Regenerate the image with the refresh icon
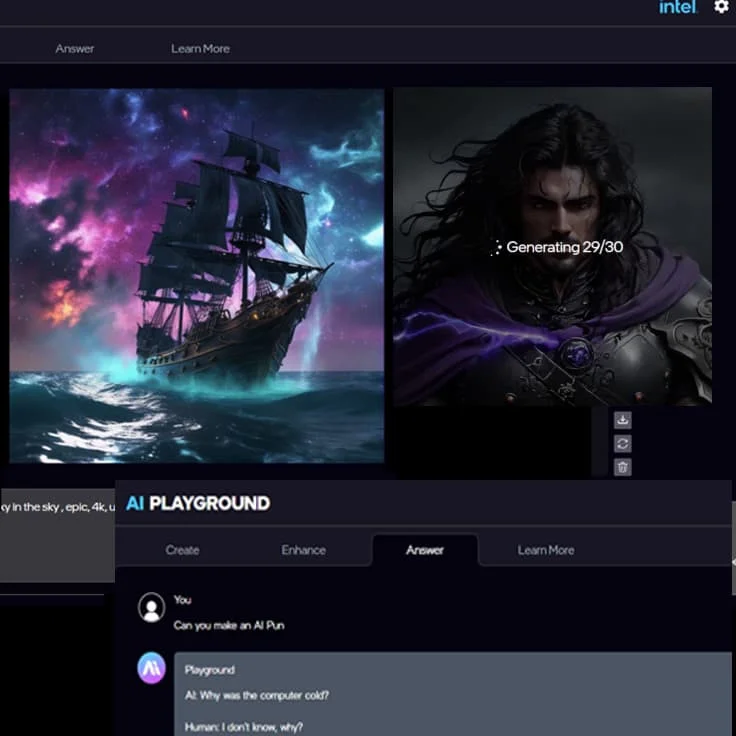This screenshot has width=736, height=736. [622, 443]
